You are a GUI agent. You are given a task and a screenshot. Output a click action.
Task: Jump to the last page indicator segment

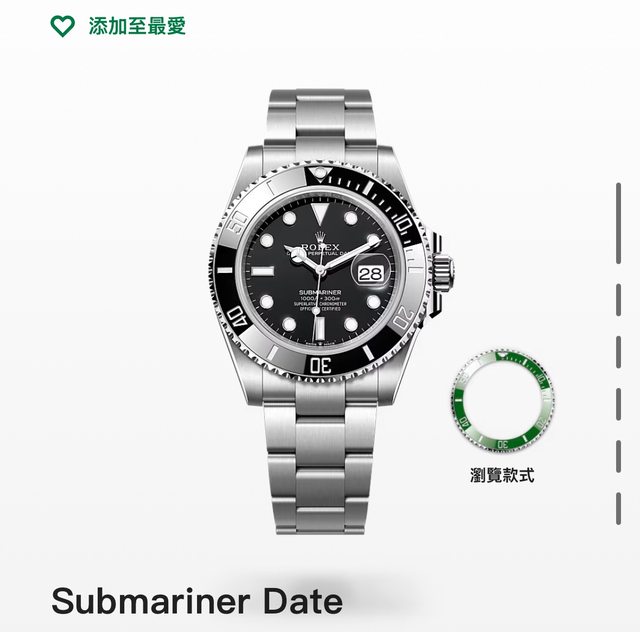click(618, 508)
